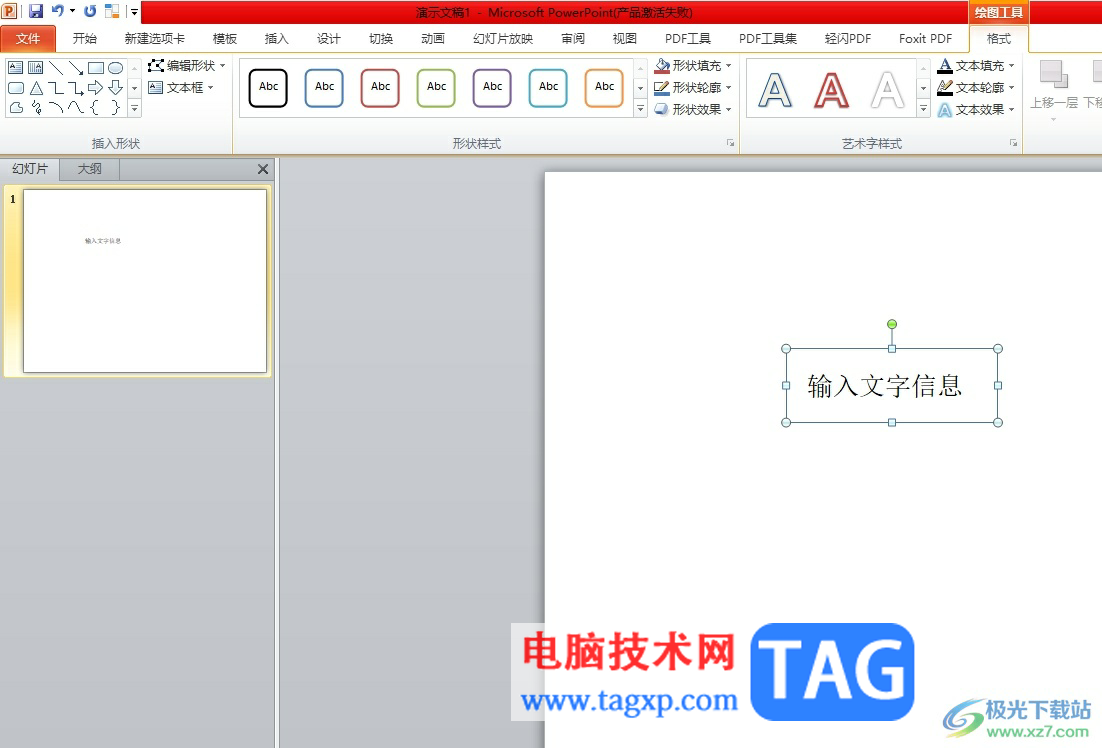Select the vertical text box shape
Screen dimensions: 1102x748
[x=35, y=68]
